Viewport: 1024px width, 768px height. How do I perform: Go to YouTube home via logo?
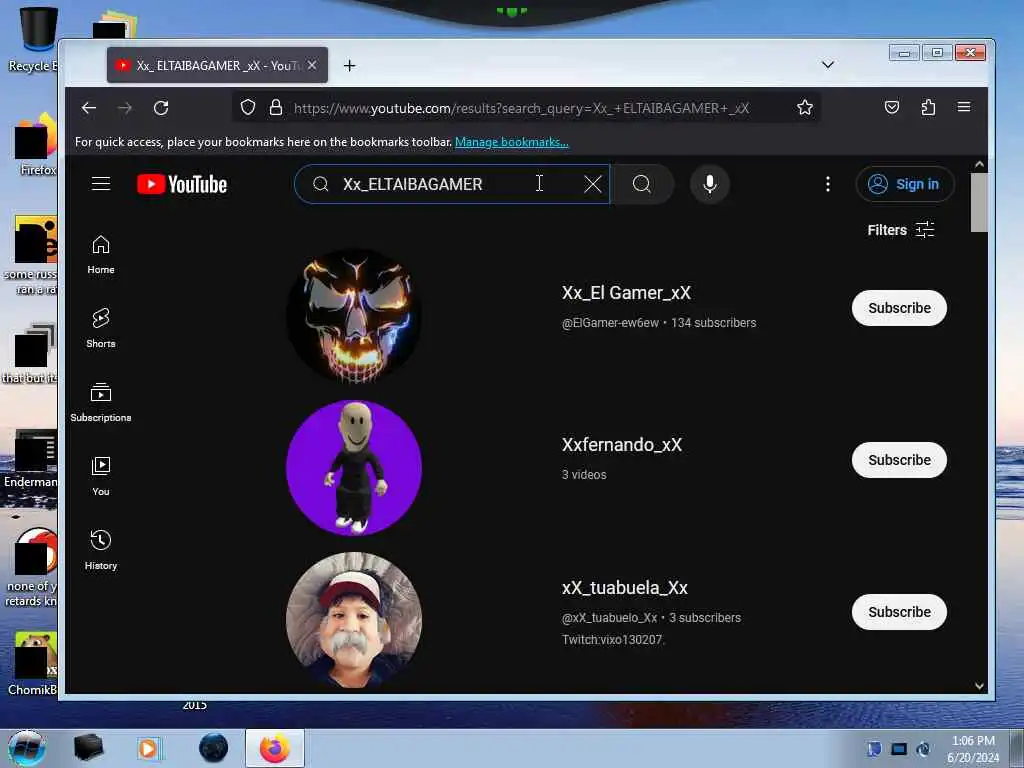[x=182, y=184]
